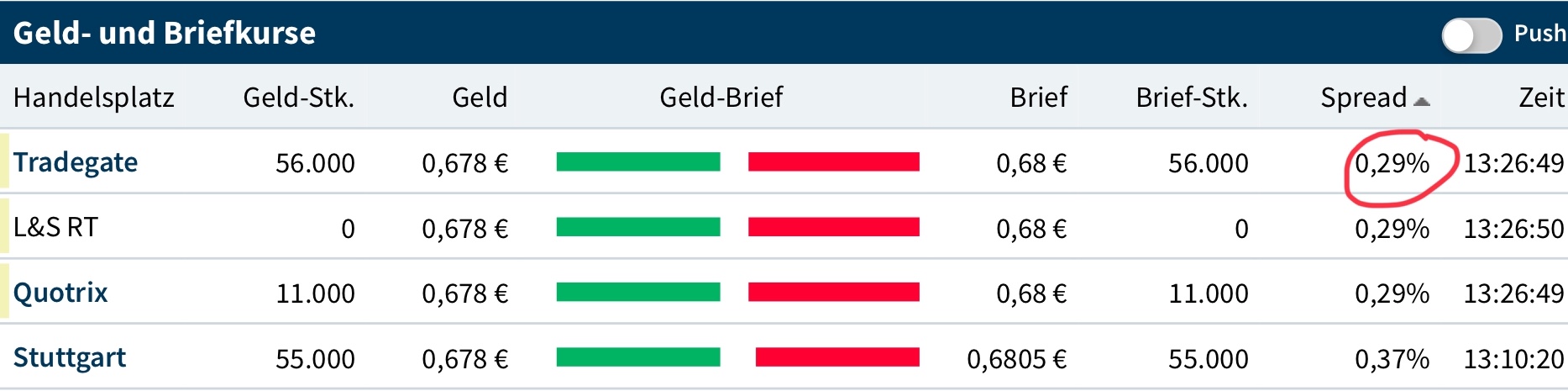Image resolution: width=1568 pixels, height=391 pixels.
Task: Click the circled 0,29% Tradegate spread
Action: click(1392, 163)
